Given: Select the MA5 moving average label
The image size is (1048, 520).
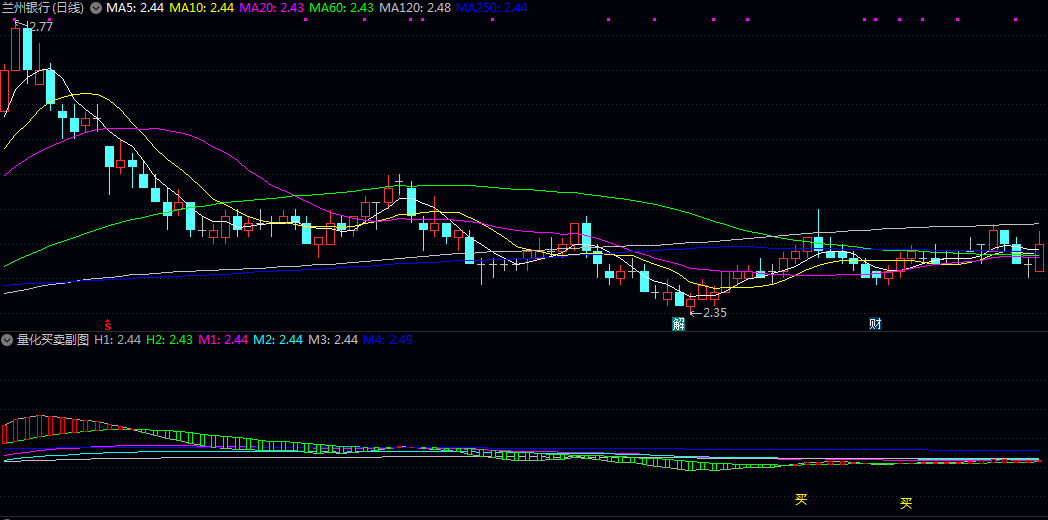Looking at the screenshot, I should [x=135, y=8].
